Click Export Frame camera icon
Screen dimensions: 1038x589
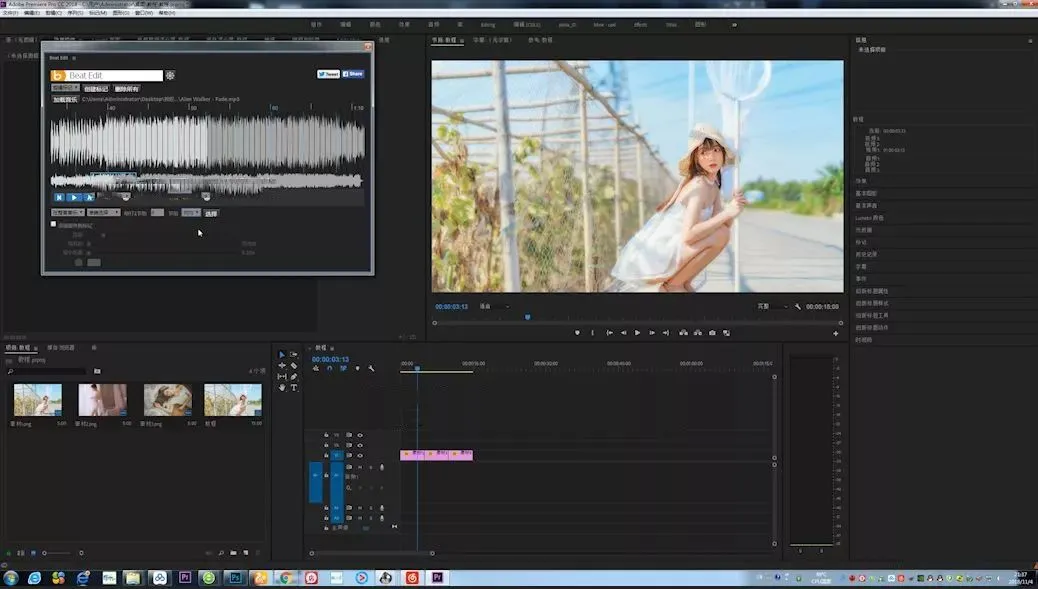[712, 332]
